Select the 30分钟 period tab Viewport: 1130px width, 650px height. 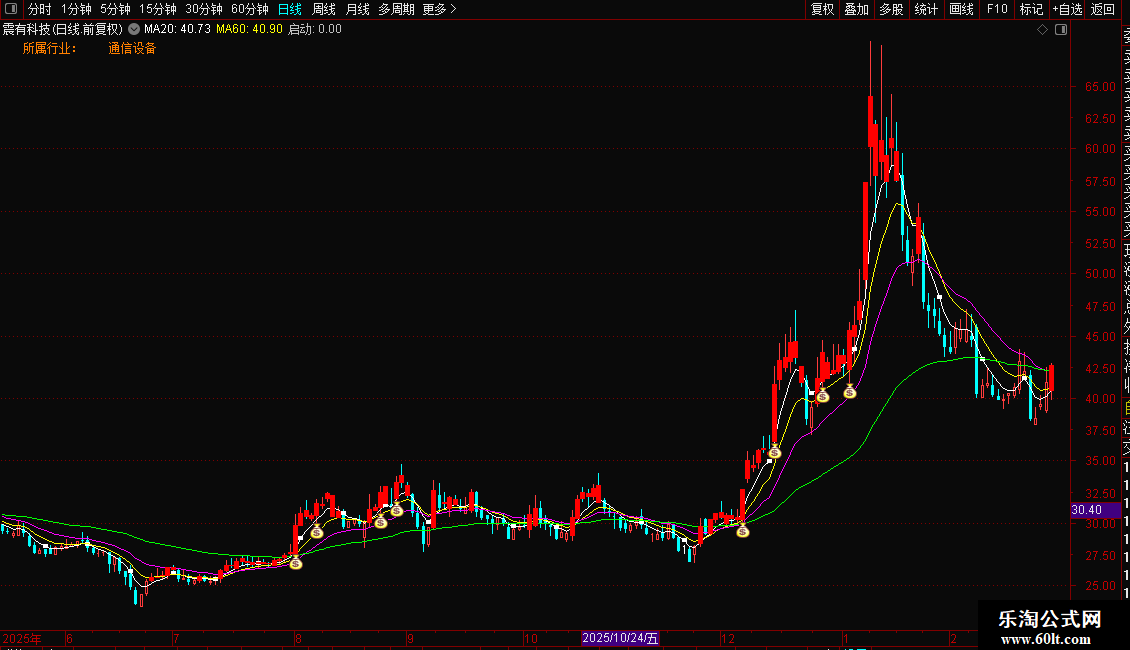pyautogui.click(x=204, y=9)
